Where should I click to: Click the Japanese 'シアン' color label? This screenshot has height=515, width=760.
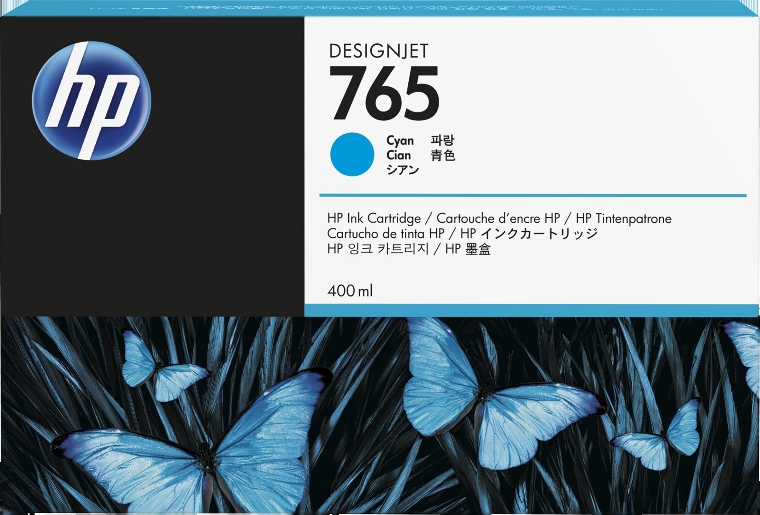tap(403, 171)
